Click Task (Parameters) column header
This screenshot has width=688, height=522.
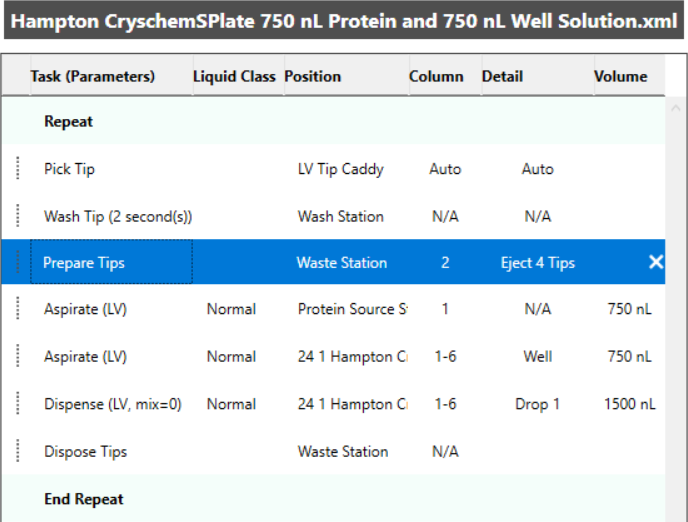[93, 76]
